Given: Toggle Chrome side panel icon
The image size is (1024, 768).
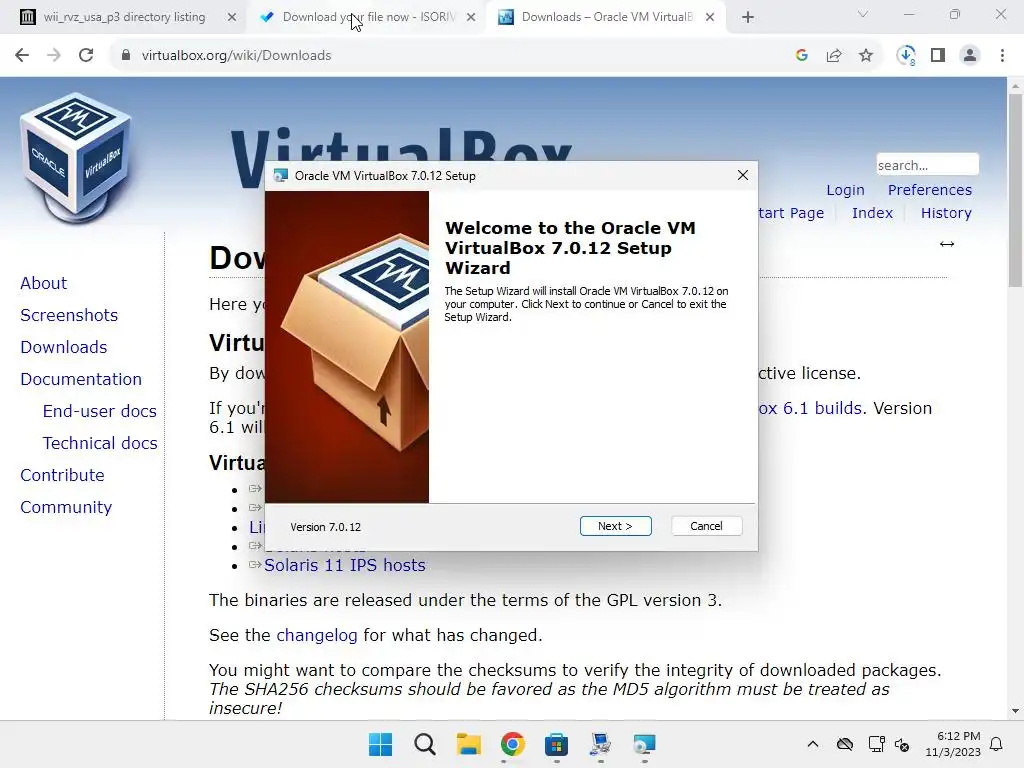Looking at the screenshot, I should pos(938,56).
